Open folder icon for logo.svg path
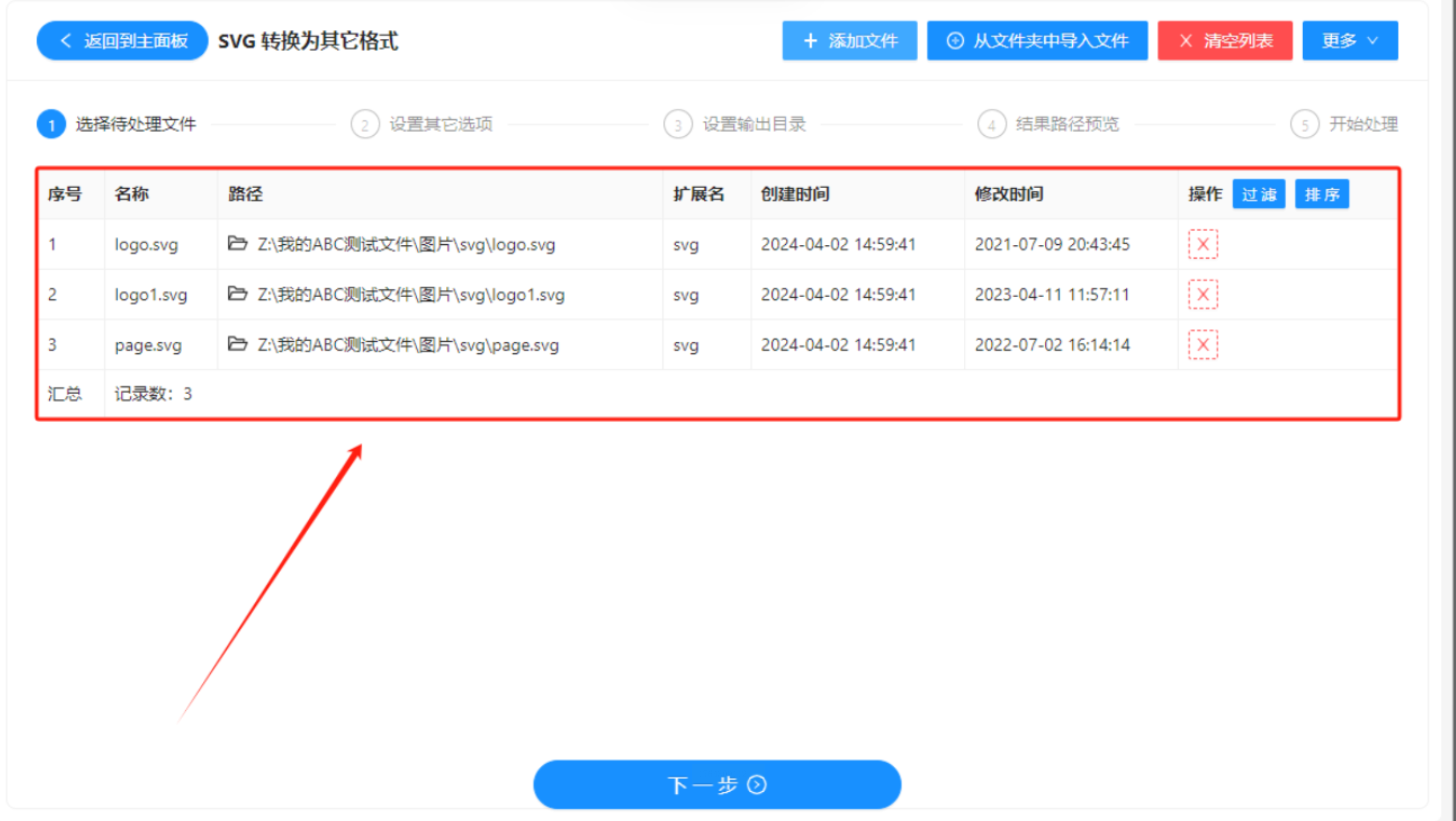1456x821 pixels. pos(237,244)
